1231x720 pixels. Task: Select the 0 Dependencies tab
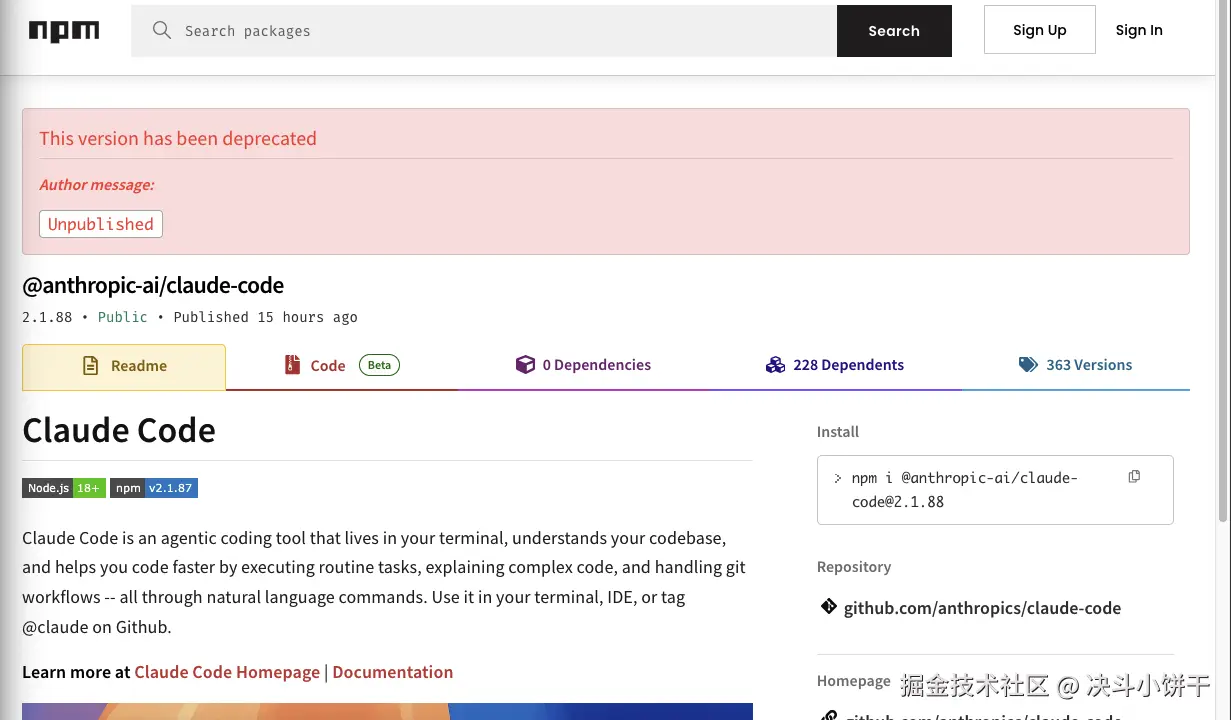click(584, 365)
